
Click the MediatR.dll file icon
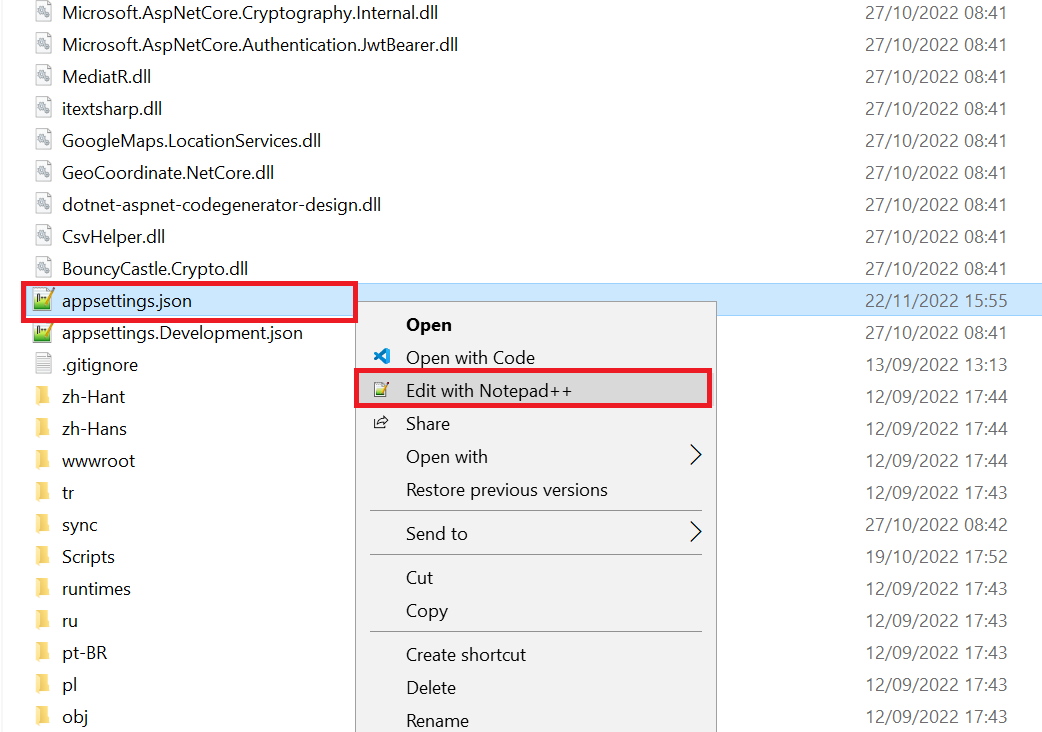coord(43,76)
